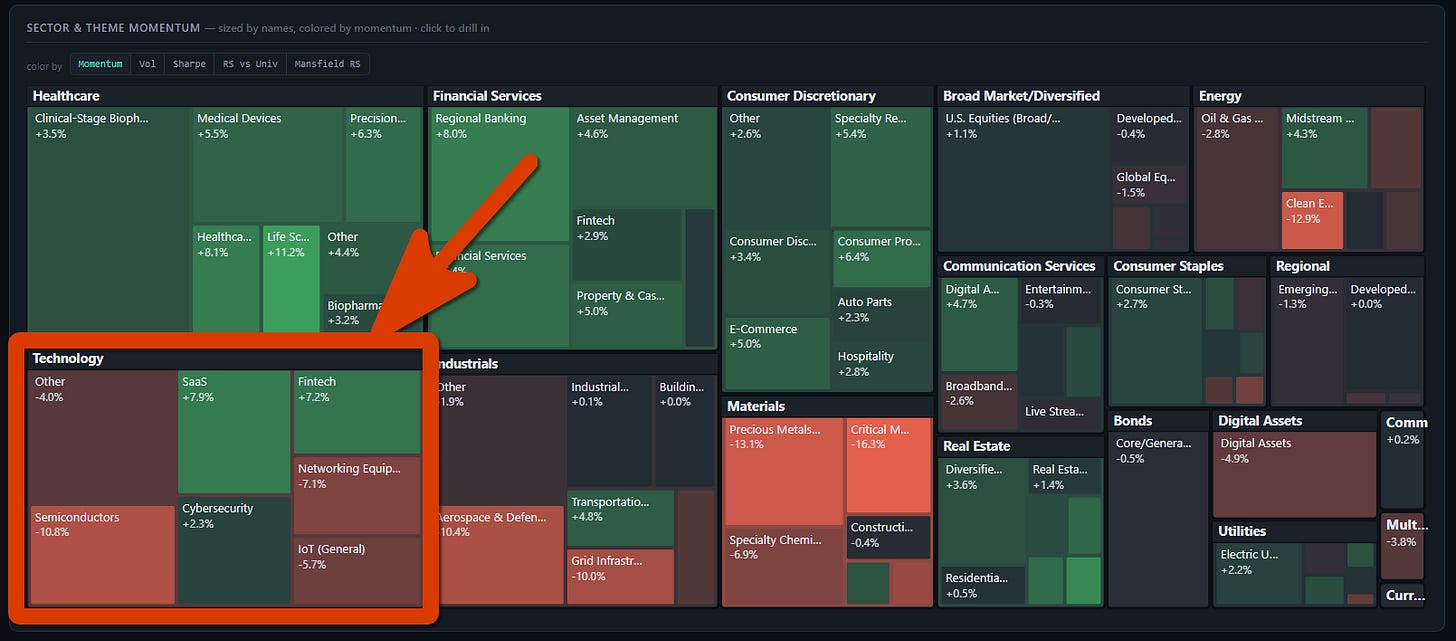
Task: Select the RS vs Univ tab
Action: pyautogui.click(x=250, y=64)
